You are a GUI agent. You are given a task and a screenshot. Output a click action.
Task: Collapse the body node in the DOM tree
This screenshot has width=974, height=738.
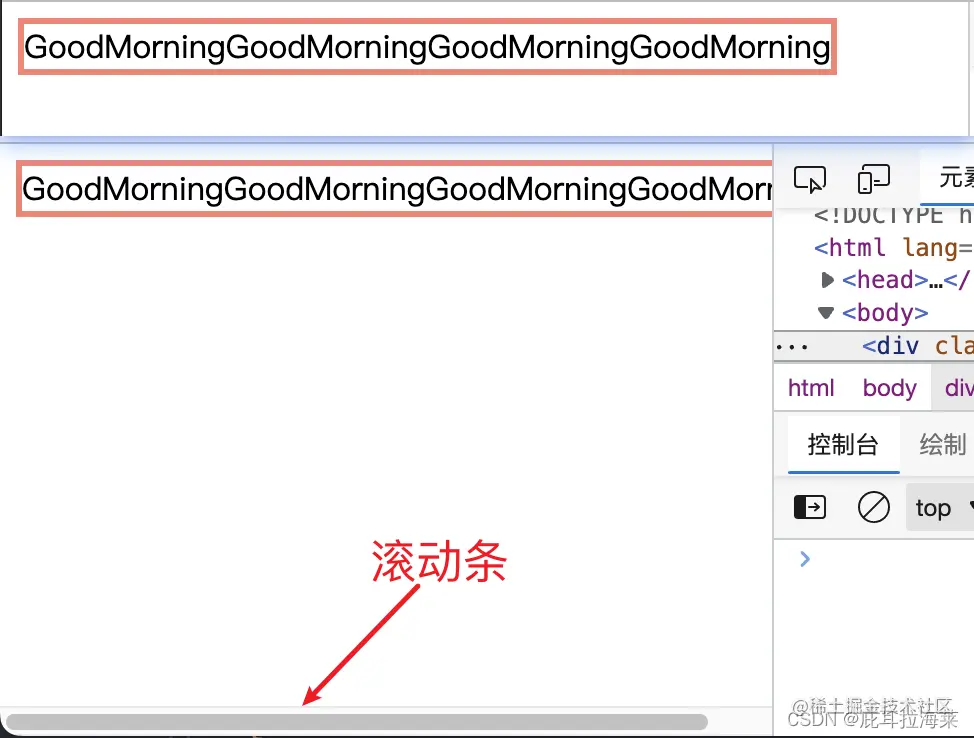point(827,313)
